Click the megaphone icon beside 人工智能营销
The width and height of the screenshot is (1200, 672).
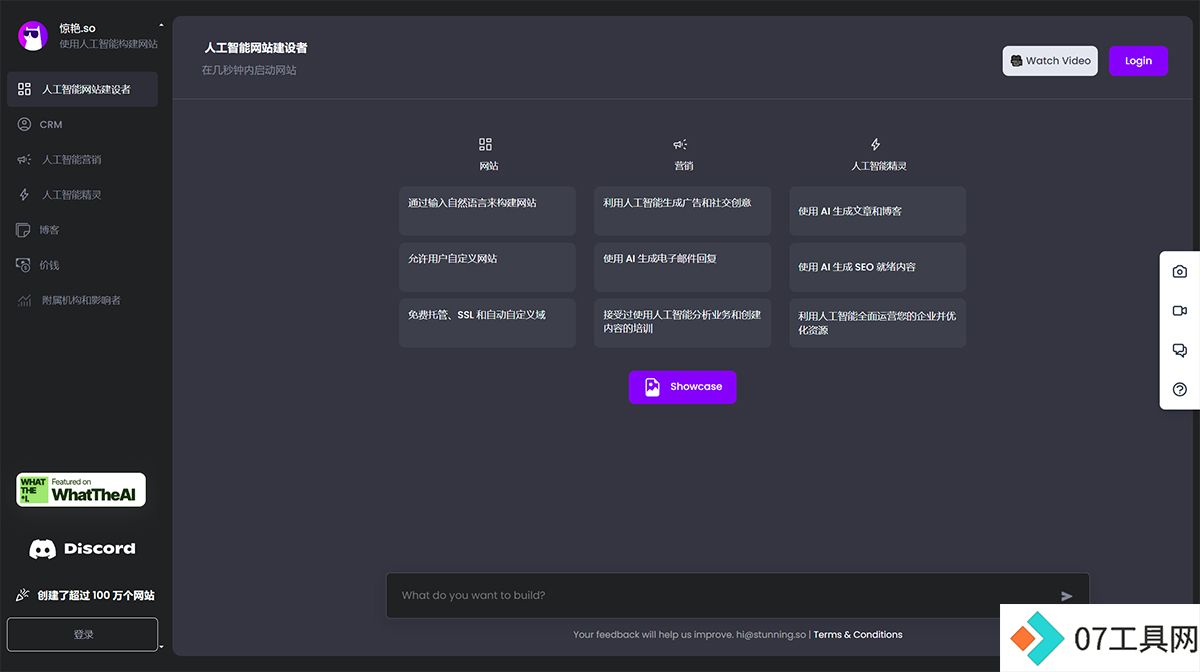point(24,159)
